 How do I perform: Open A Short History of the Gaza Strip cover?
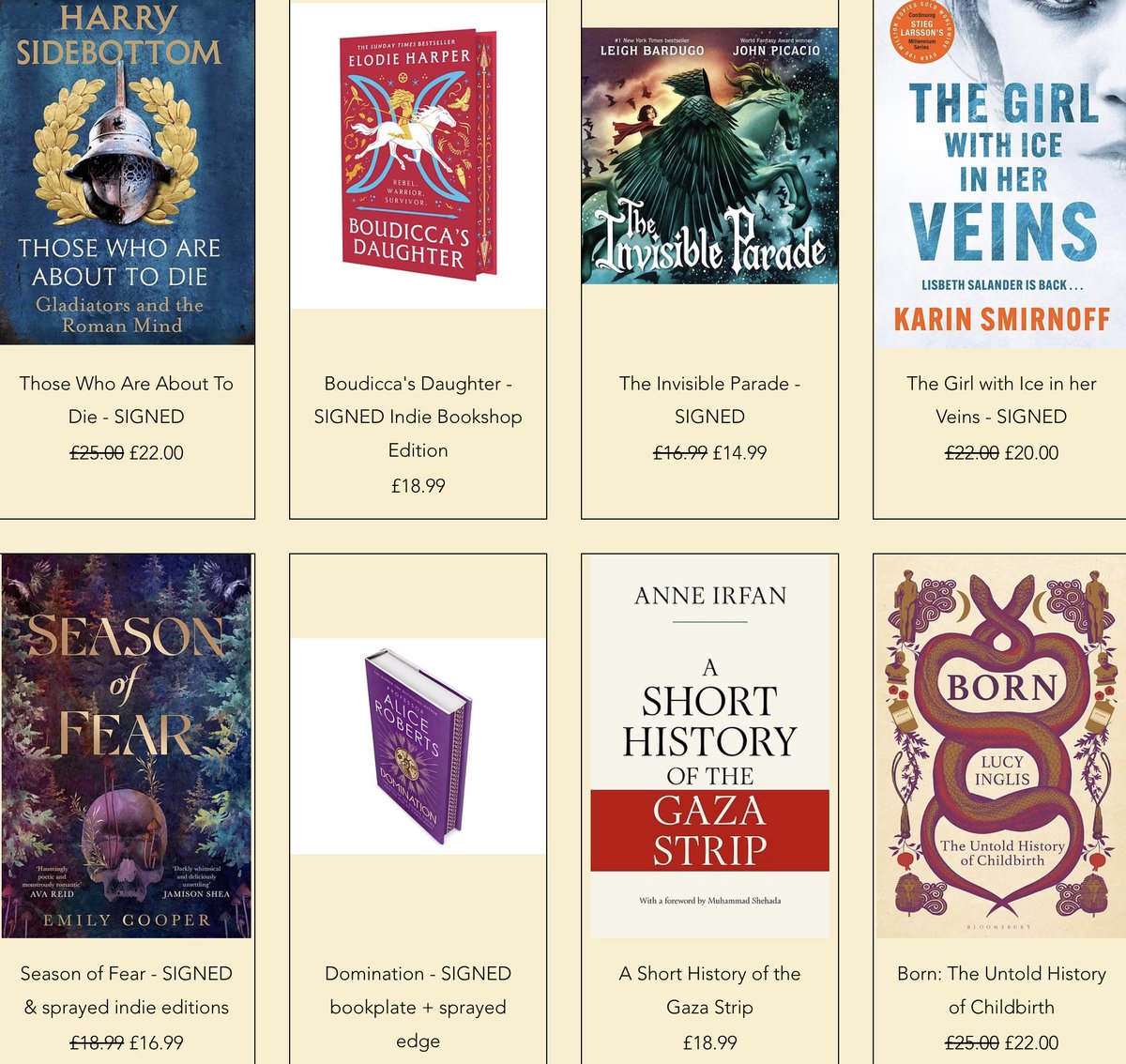710,747
